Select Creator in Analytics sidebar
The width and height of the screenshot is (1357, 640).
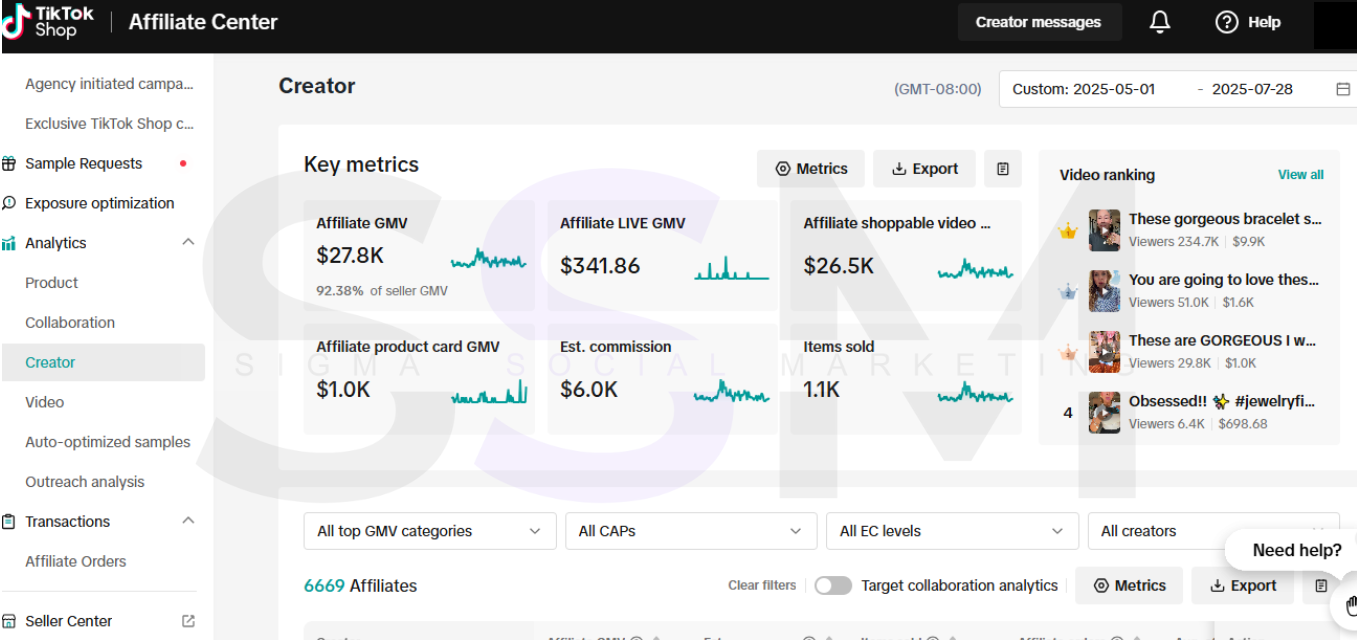pyautogui.click(x=103, y=363)
